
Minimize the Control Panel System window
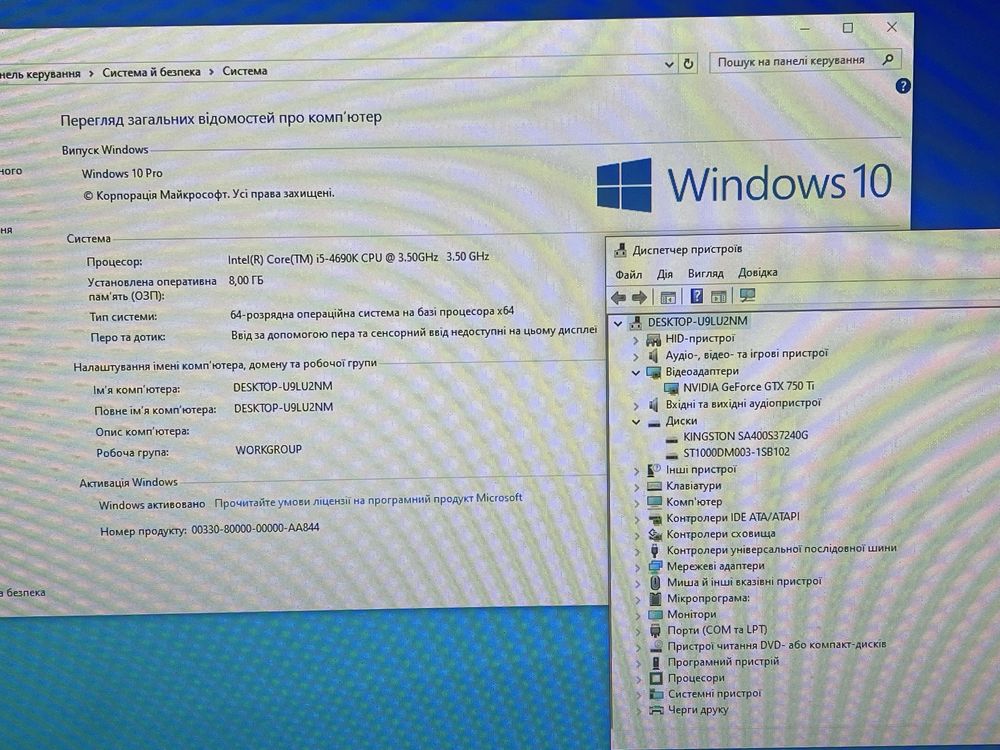(x=805, y=29)
